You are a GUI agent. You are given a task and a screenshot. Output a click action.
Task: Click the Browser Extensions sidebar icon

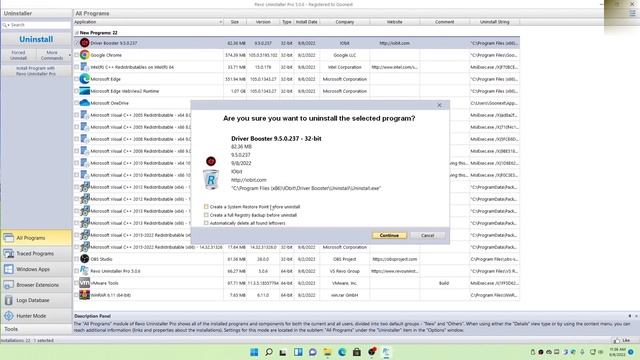click(x=9, y=285)
